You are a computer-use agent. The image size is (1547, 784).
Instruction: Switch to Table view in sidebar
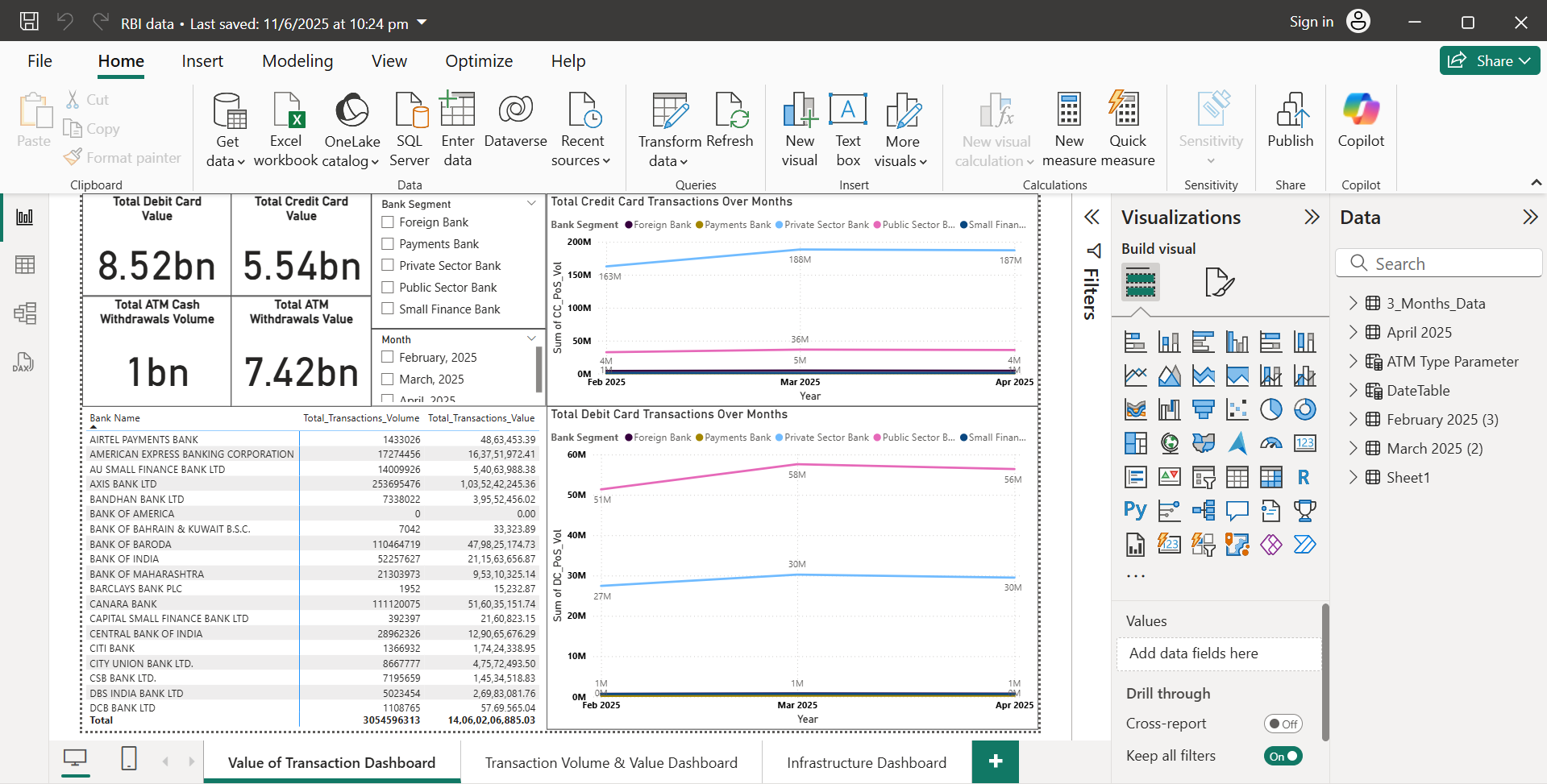25,264
